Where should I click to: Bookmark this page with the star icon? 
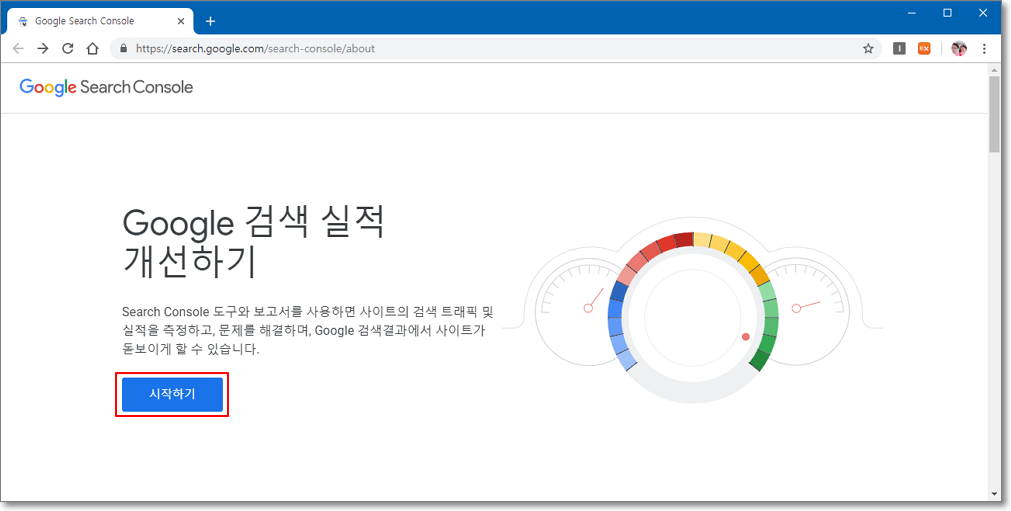(868, 48)
